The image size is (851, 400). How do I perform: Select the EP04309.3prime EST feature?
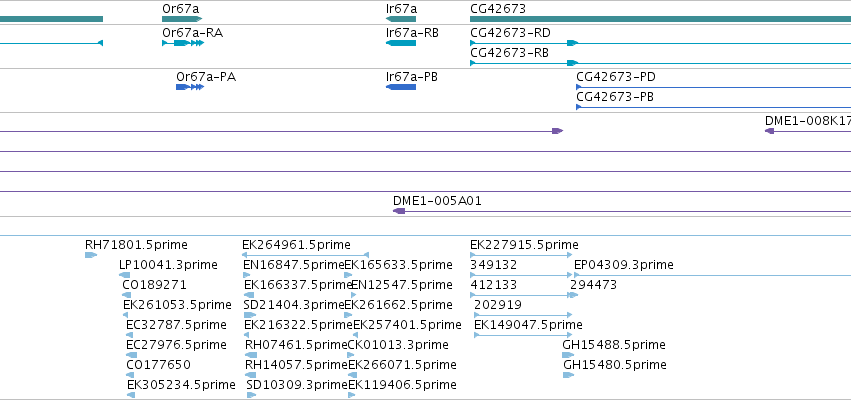[x=713, y=275]
